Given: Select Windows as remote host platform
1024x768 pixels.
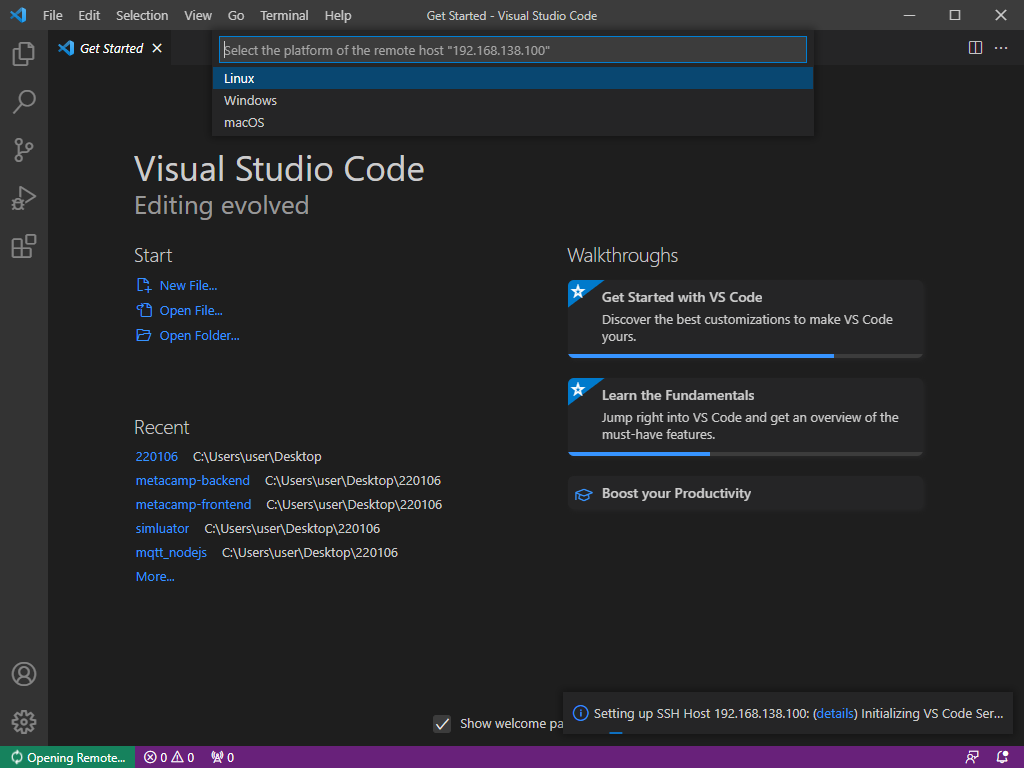Looking at the screenshot, I should [513, 101].
